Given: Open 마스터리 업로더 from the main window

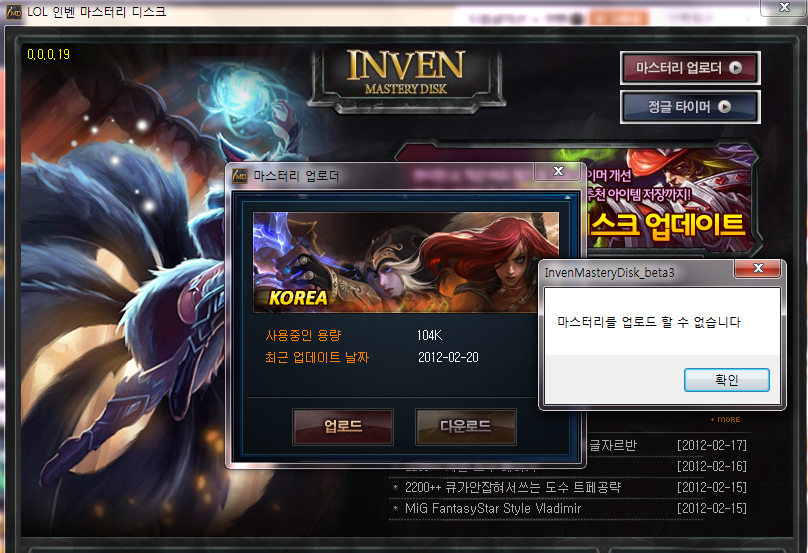Looking at the screenshot, I should tap(688, 68).
